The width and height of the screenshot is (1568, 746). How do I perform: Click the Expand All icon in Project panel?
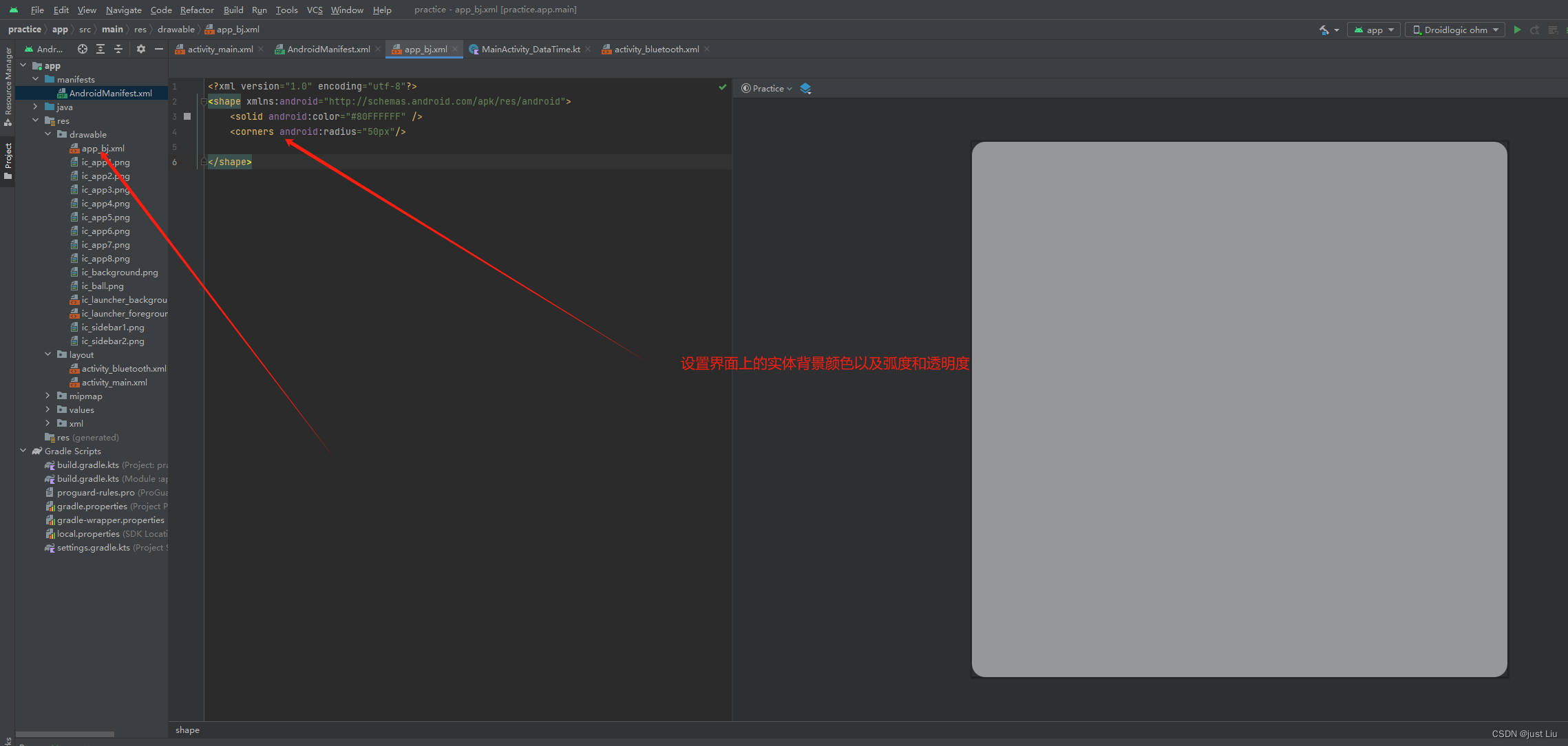[100, 49]
